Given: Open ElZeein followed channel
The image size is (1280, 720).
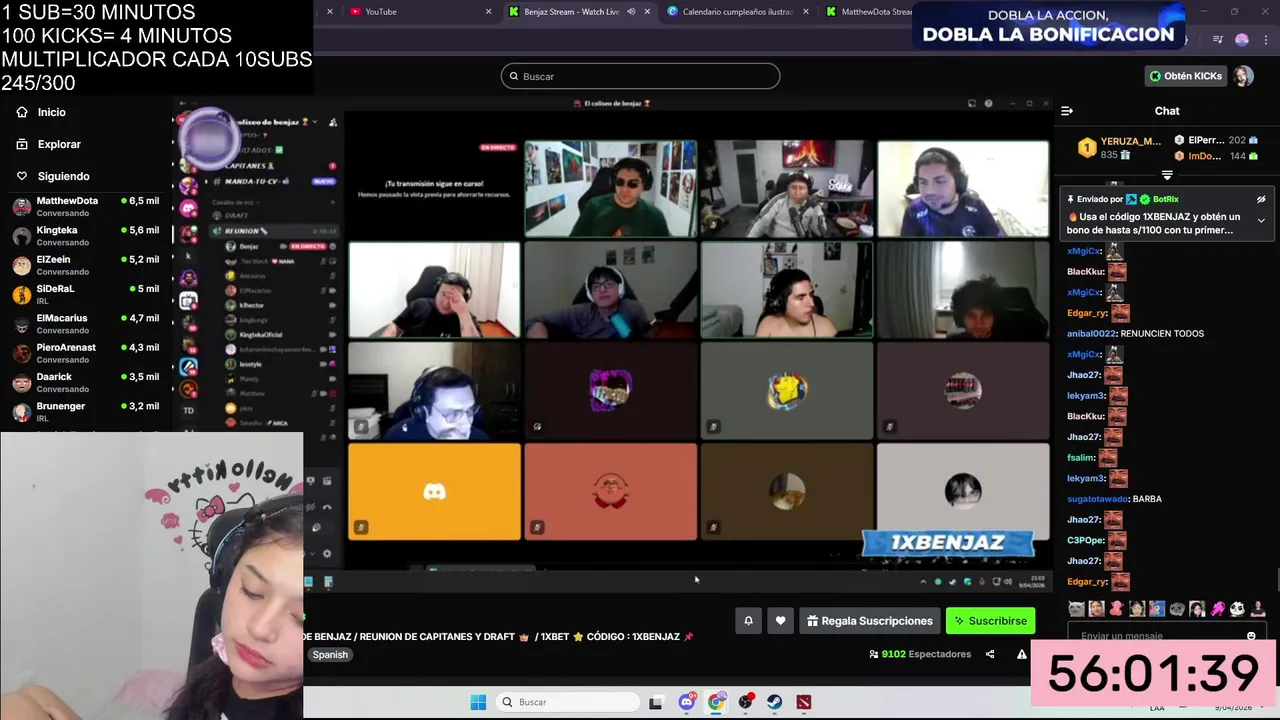Looking at the screenshot, I should 85,265.
